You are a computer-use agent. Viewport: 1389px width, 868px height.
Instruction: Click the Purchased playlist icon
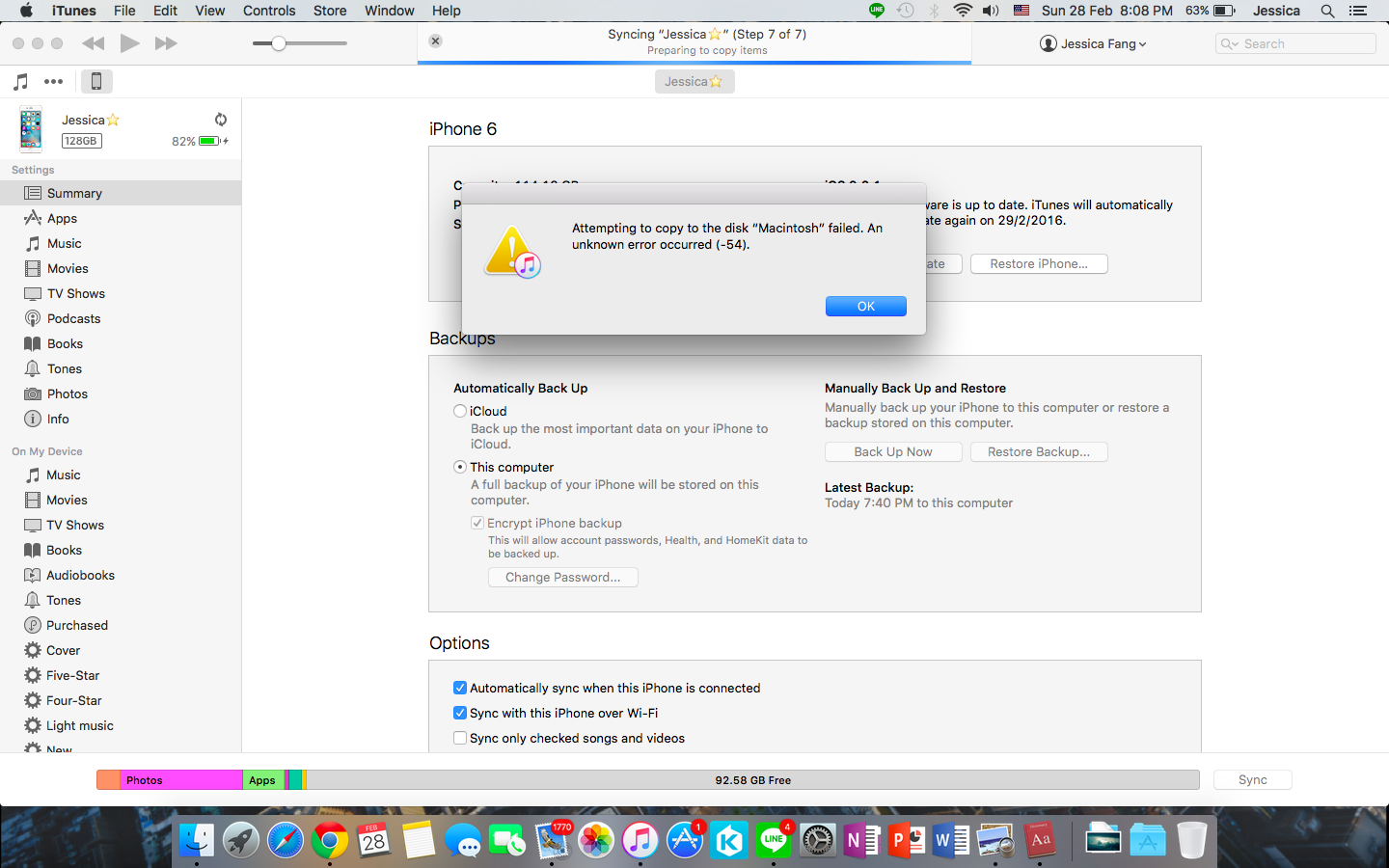tap(33, 625)
